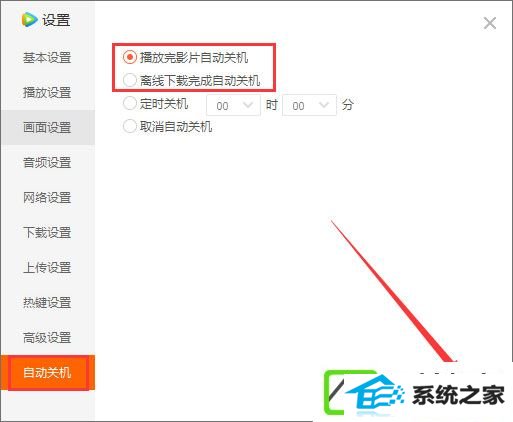Close the settings dialog
The height and width of the screenshot is (422, 513).
[490, 23]
